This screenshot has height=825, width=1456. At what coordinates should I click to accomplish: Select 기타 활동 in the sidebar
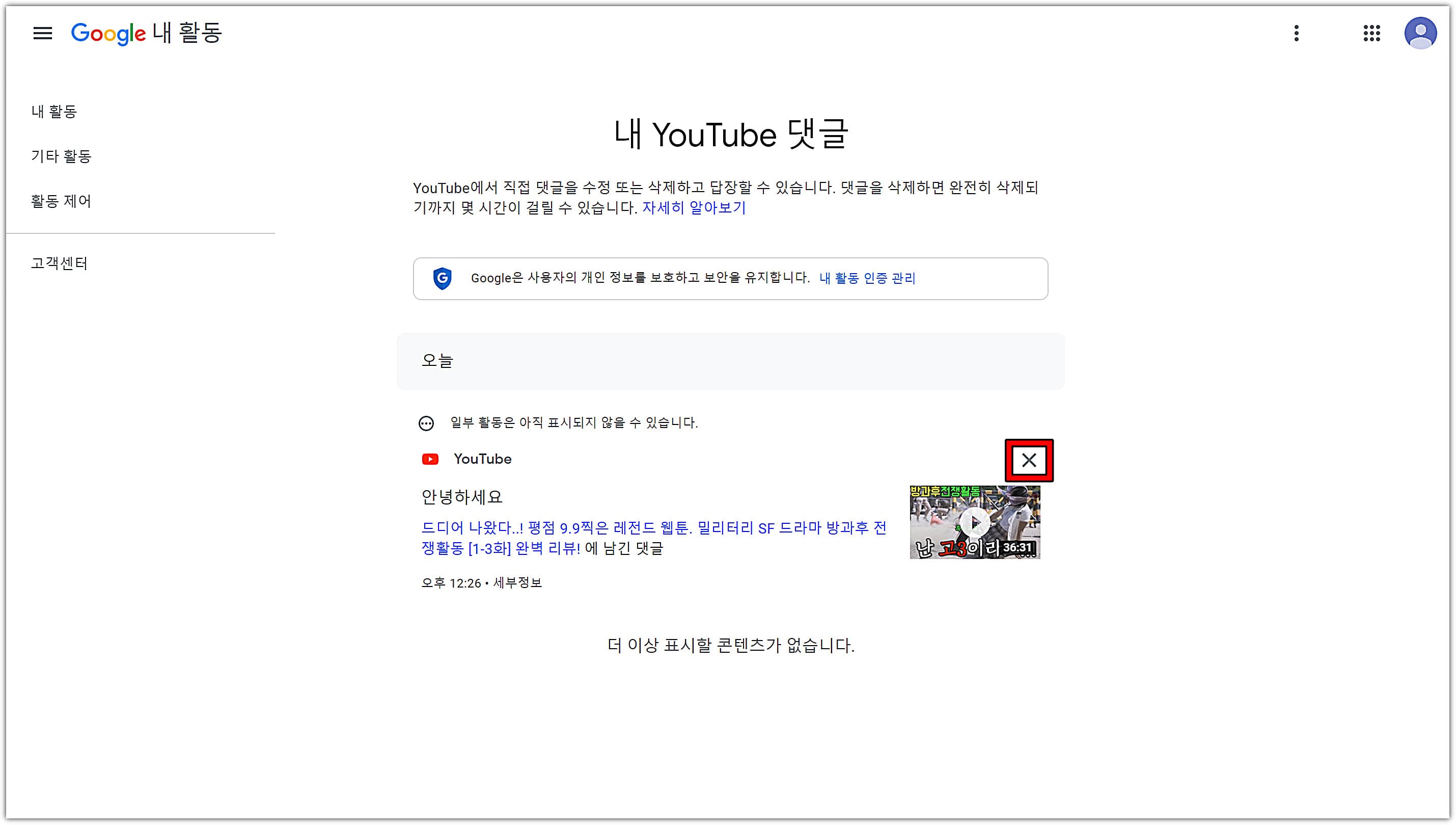(x=61, y=156)
